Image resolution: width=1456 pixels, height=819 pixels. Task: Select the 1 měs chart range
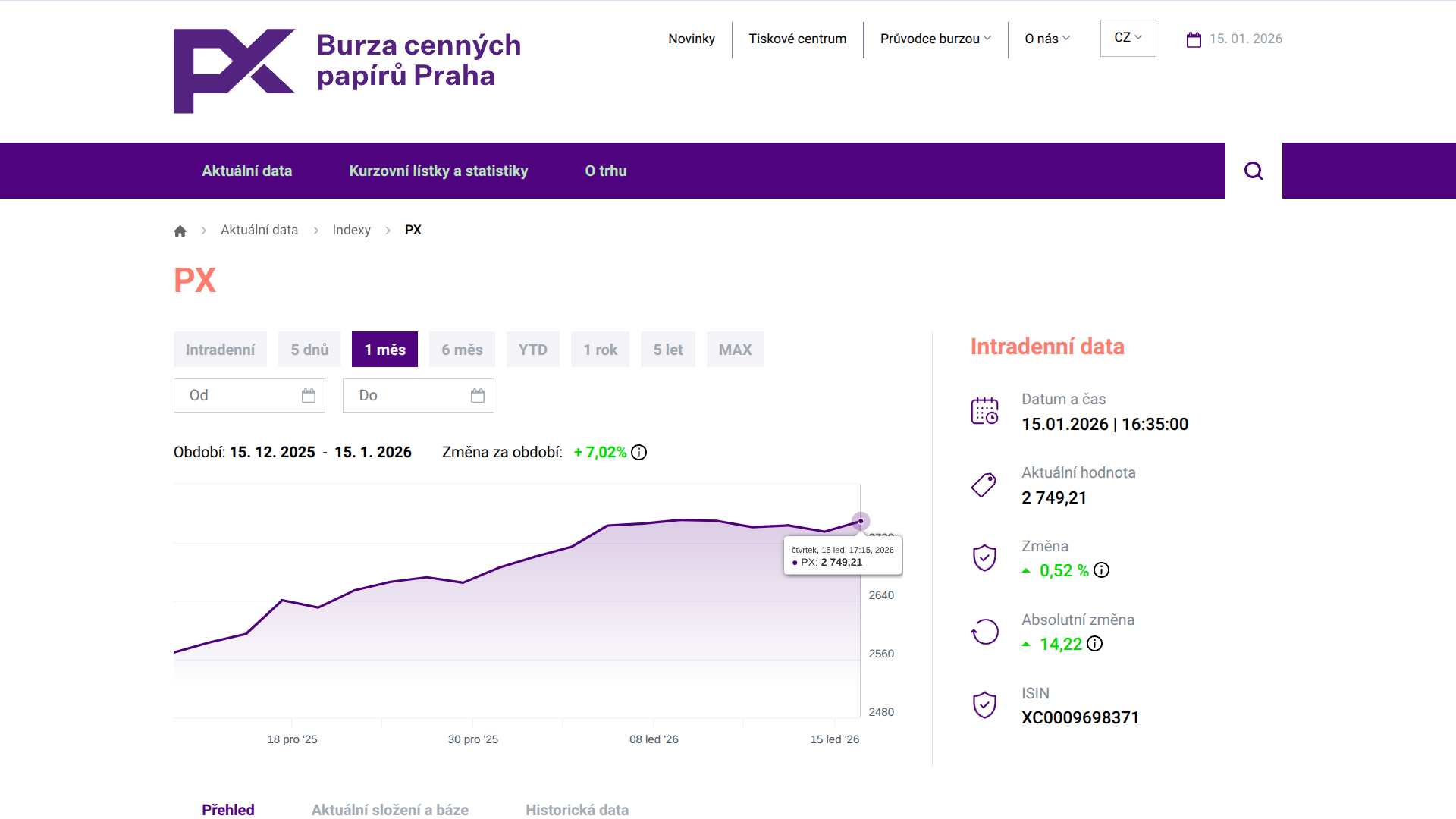384,350
